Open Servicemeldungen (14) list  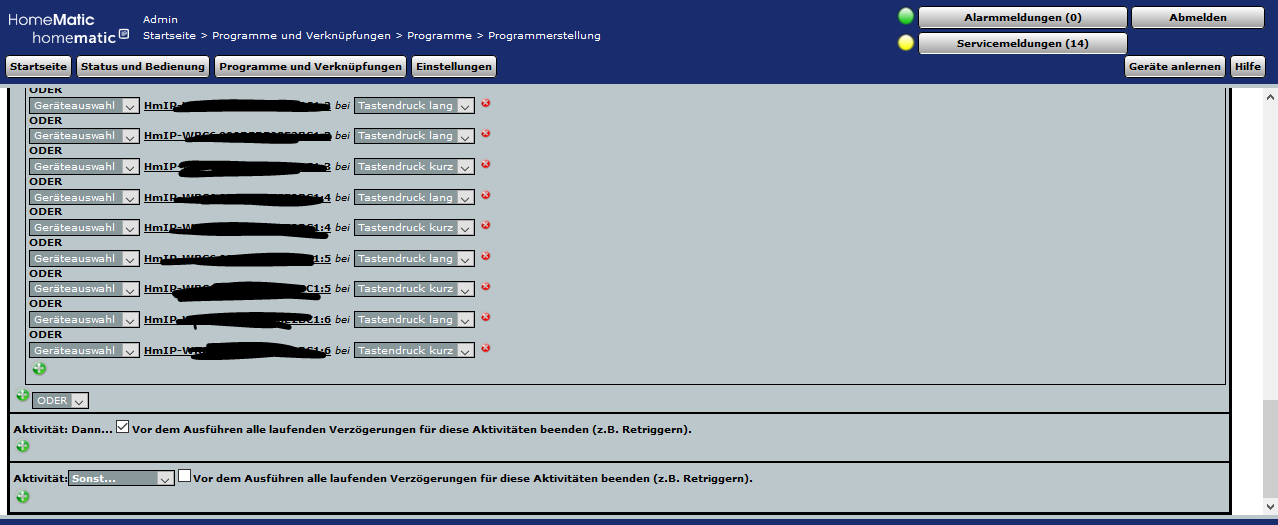click(1022, 43)
